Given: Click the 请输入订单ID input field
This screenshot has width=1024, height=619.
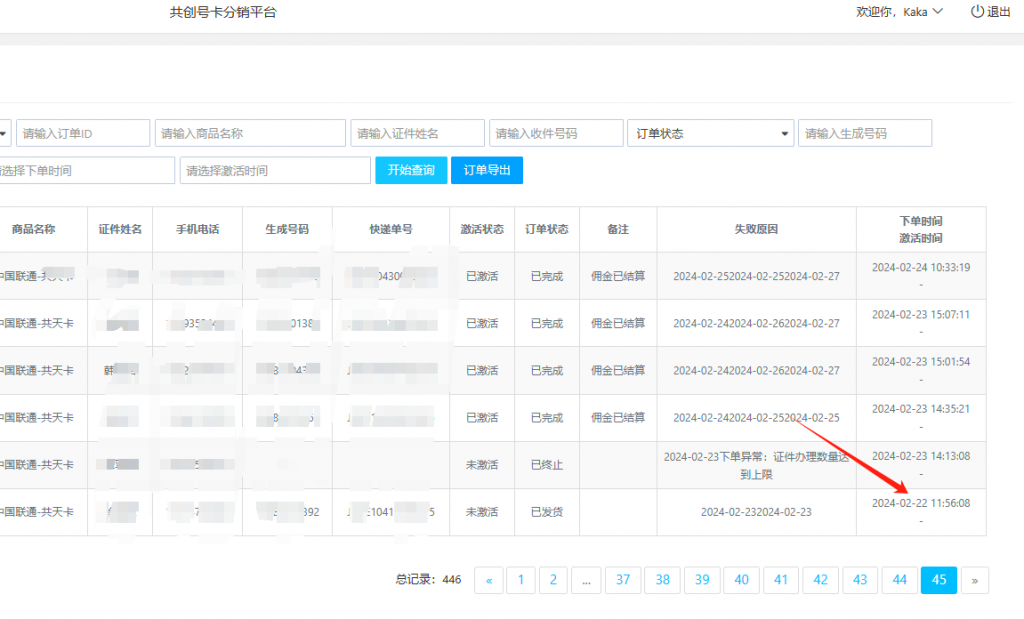Looking at the screenshot, I should 83,132.
